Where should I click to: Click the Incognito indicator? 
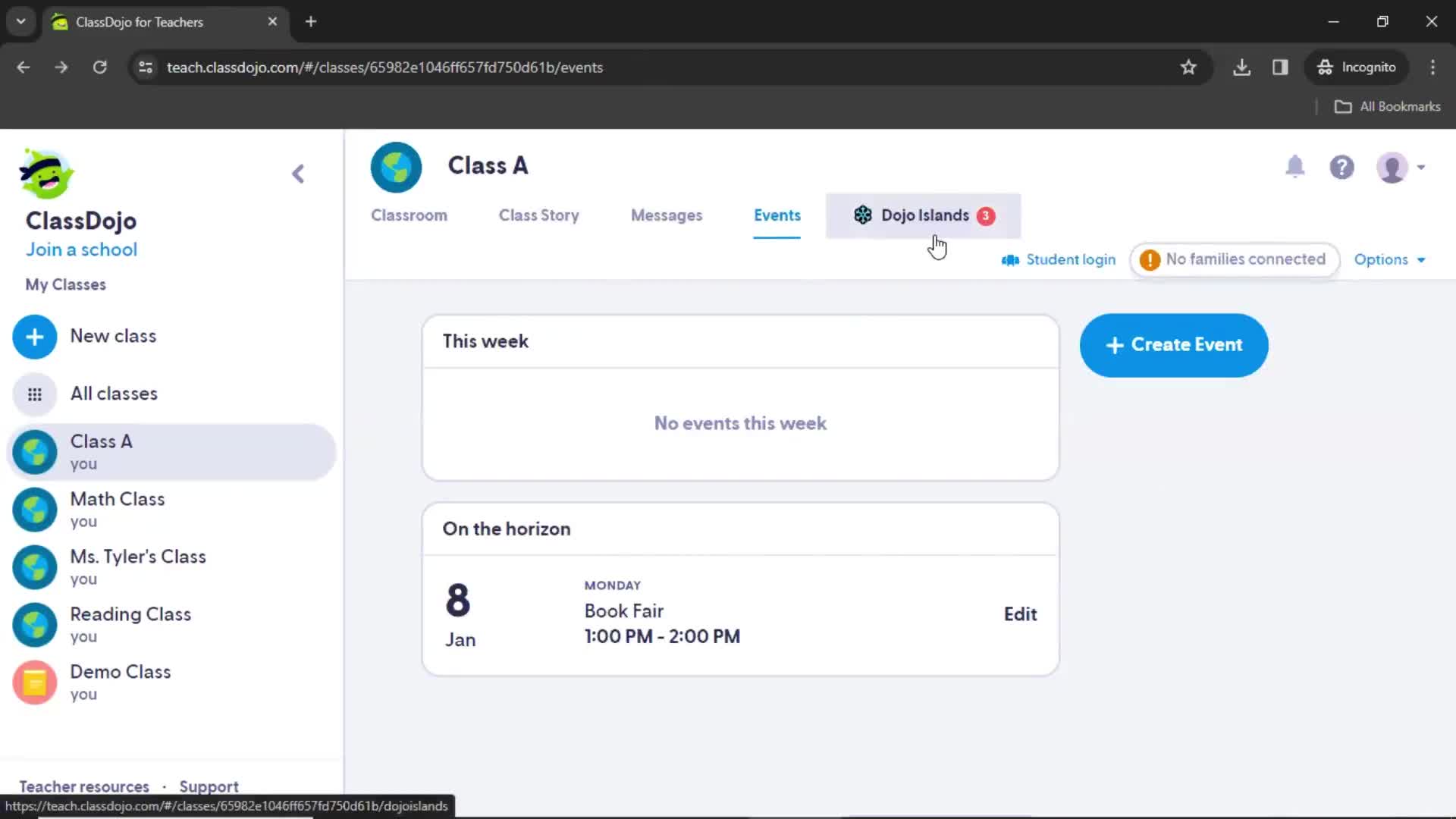[1357, 67]
